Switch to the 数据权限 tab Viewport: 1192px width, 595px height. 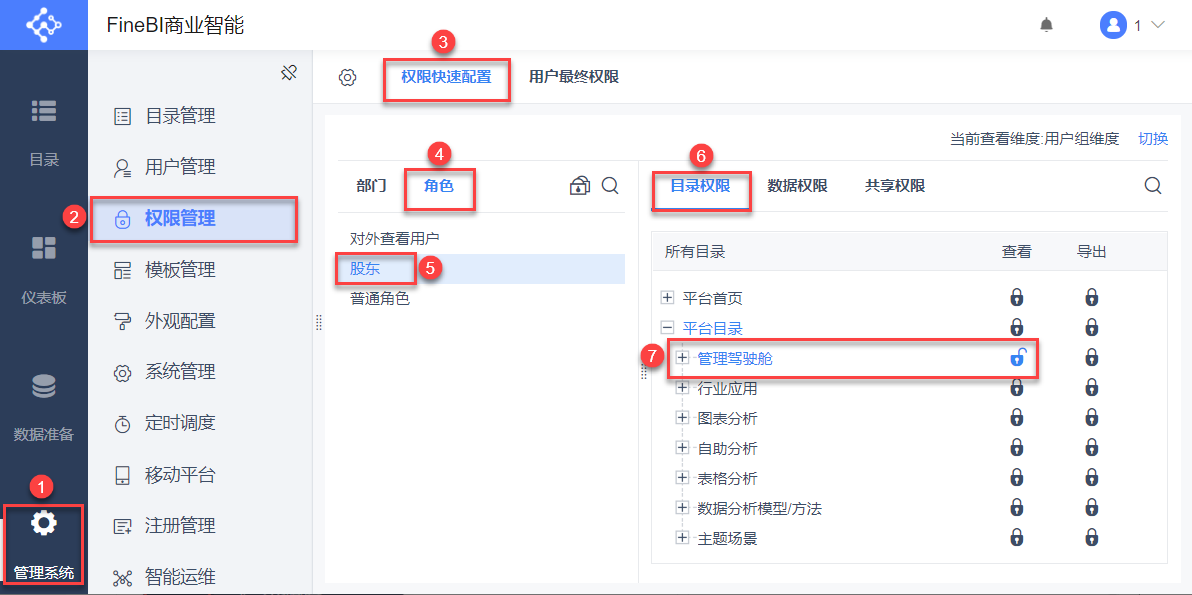tap(797, 186)
